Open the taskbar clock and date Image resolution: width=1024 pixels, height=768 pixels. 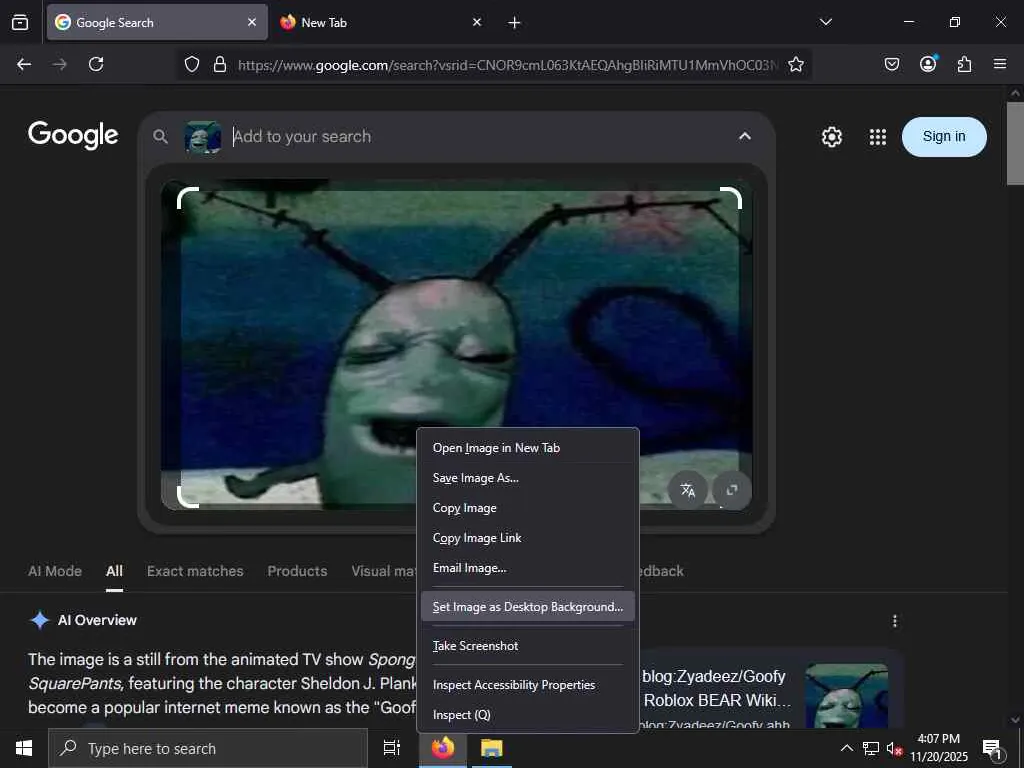click(938, 748)
